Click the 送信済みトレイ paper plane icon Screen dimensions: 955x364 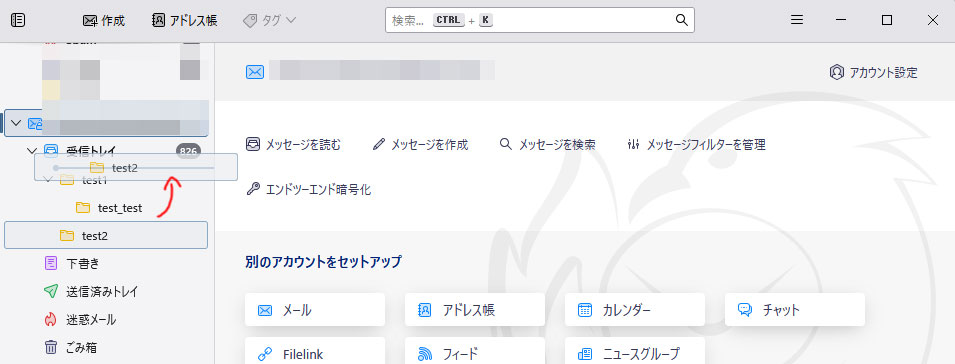click(x=51, y=292)
